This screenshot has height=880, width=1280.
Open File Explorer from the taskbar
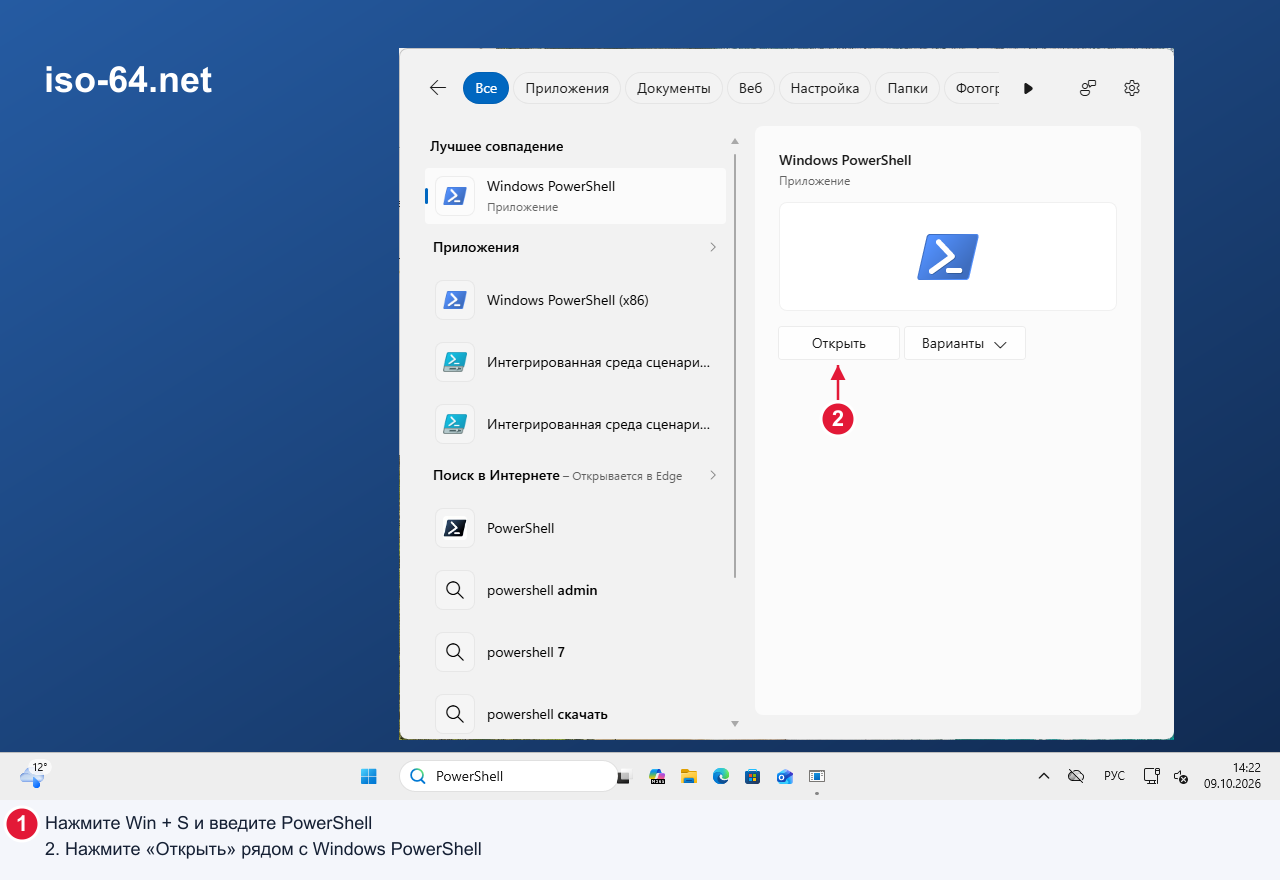(688, 776)
